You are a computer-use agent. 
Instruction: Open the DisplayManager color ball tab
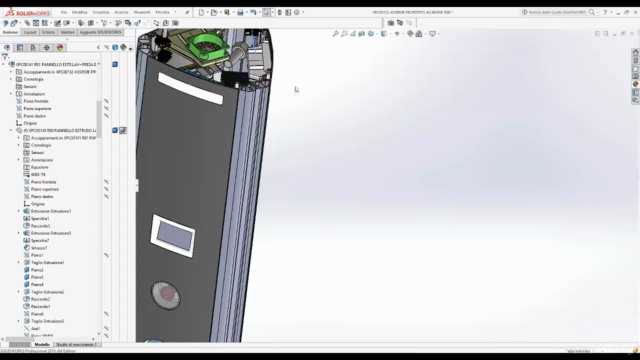(60, 48)
